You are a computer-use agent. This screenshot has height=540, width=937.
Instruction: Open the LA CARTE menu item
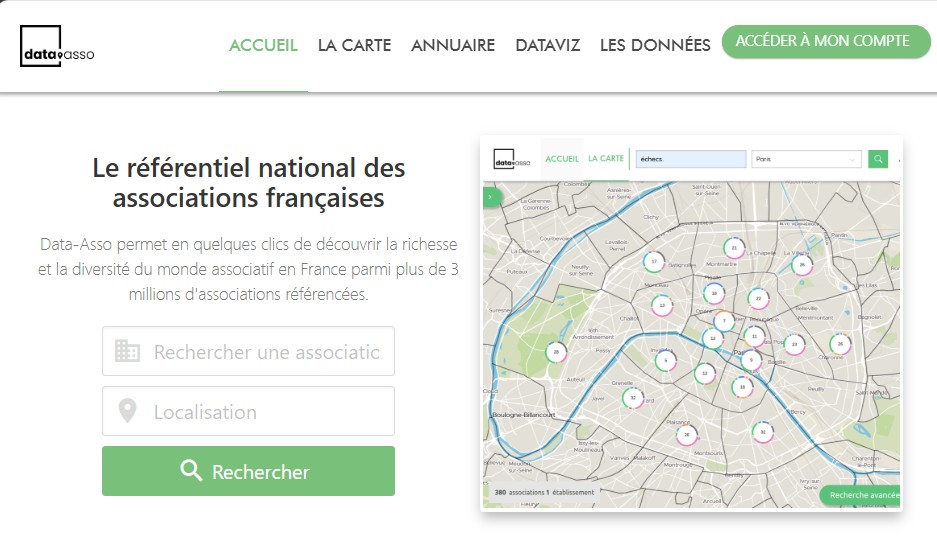point(354,45)
